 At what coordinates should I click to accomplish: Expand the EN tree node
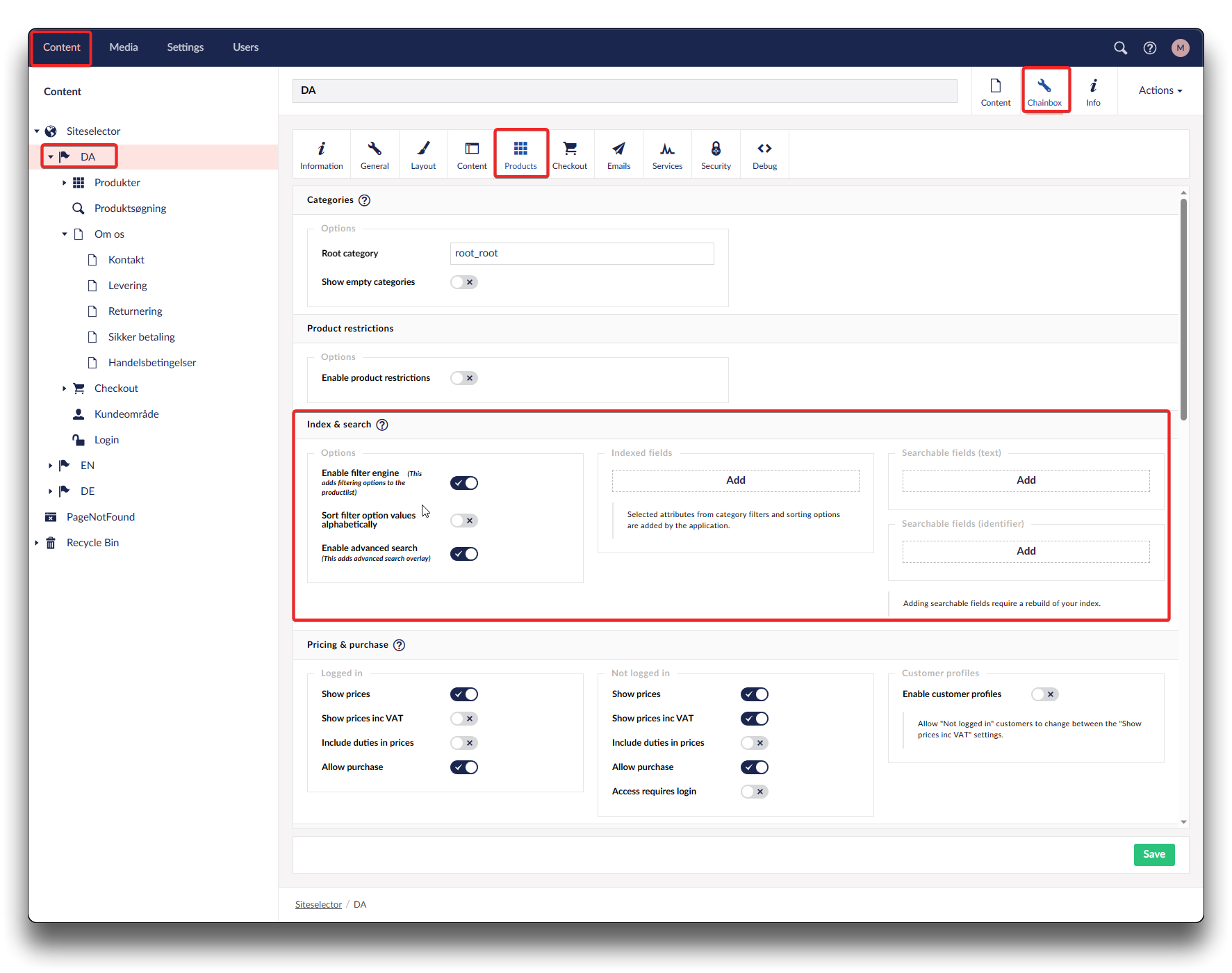pos(50,466)
